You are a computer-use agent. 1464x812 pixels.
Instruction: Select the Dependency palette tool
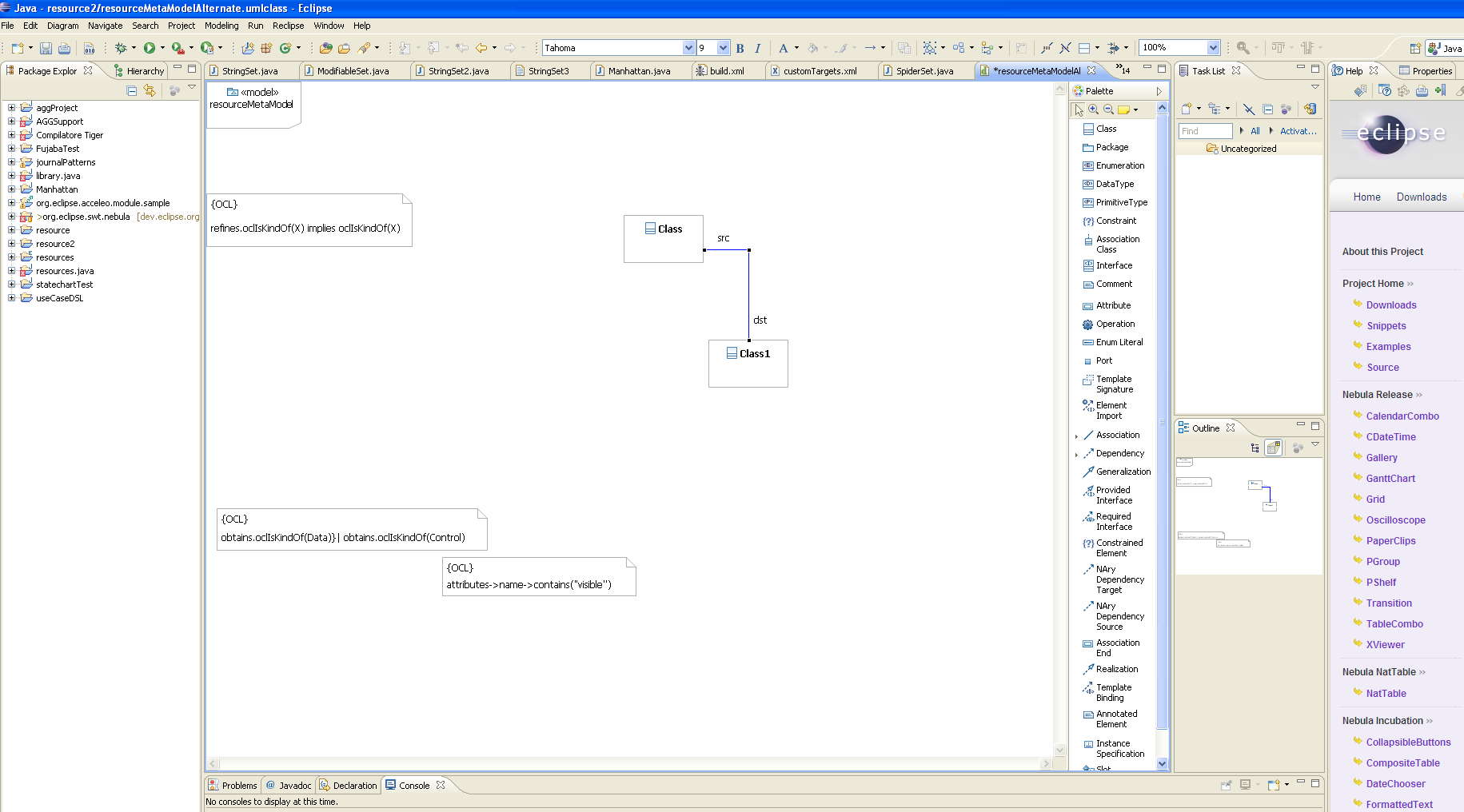tap(1114, 453)
